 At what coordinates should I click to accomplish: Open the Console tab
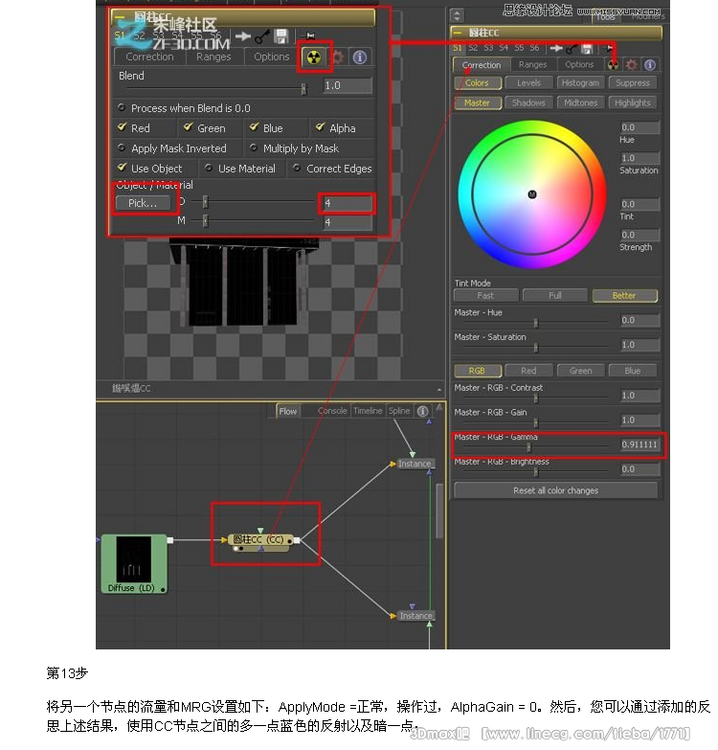332,411
